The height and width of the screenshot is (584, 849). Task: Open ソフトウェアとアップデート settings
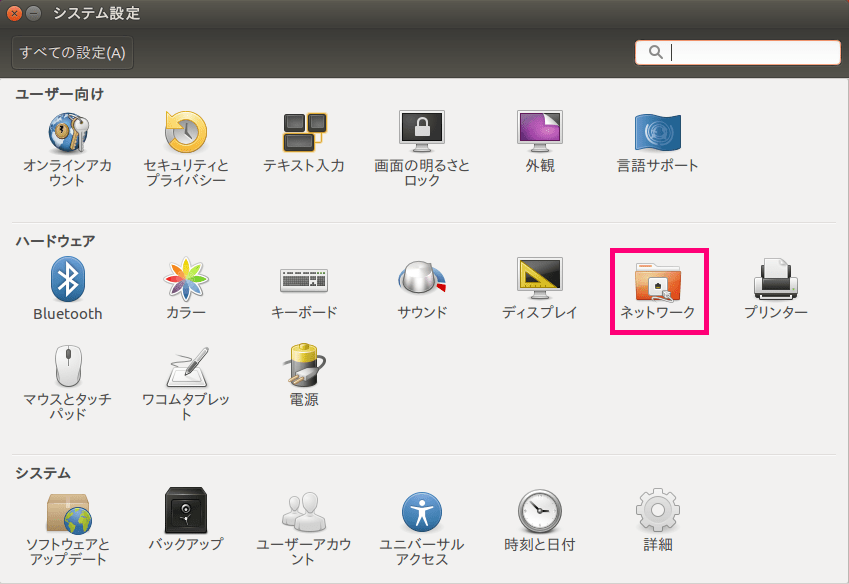(x=68, y=529)
